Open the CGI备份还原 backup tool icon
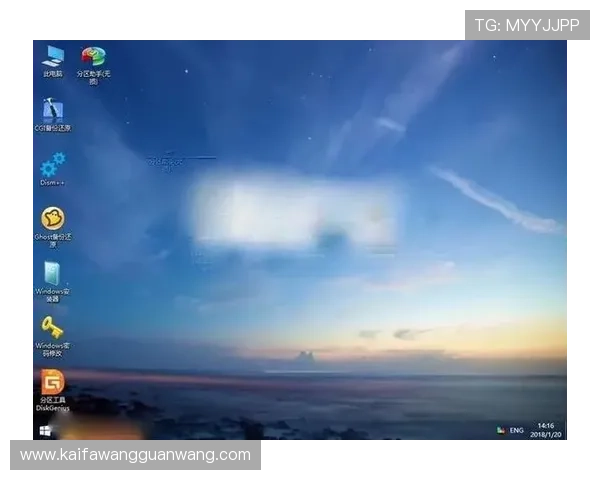Viewport: 600px width, 480px height. coord(53,111)
